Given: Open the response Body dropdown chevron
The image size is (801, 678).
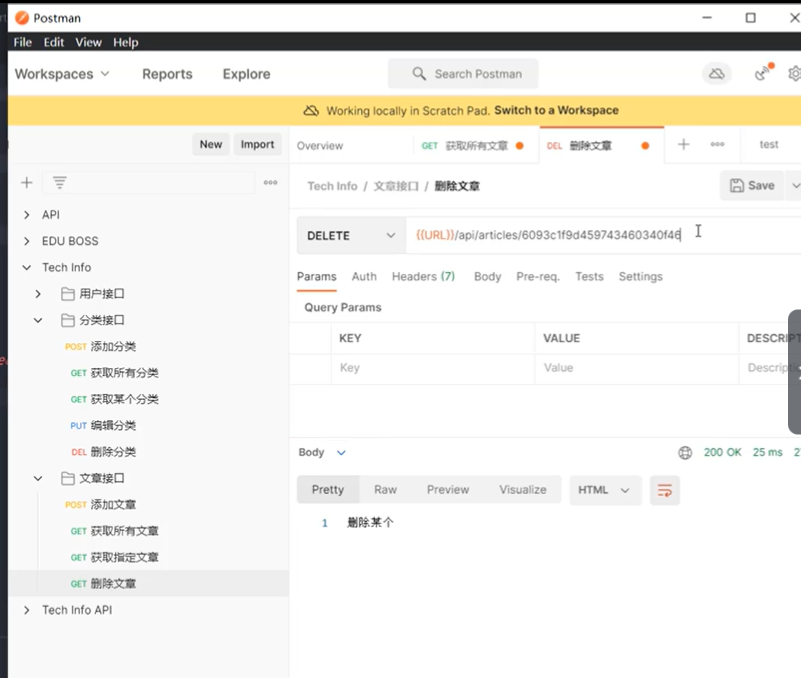Looking at the screenshot, I should point(341,453).
